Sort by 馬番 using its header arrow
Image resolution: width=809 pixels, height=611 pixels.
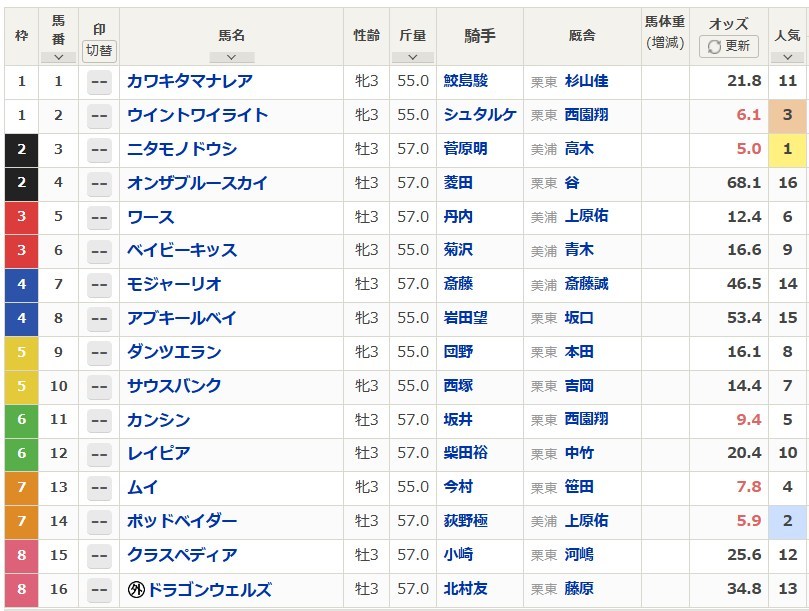coord(58,57)
